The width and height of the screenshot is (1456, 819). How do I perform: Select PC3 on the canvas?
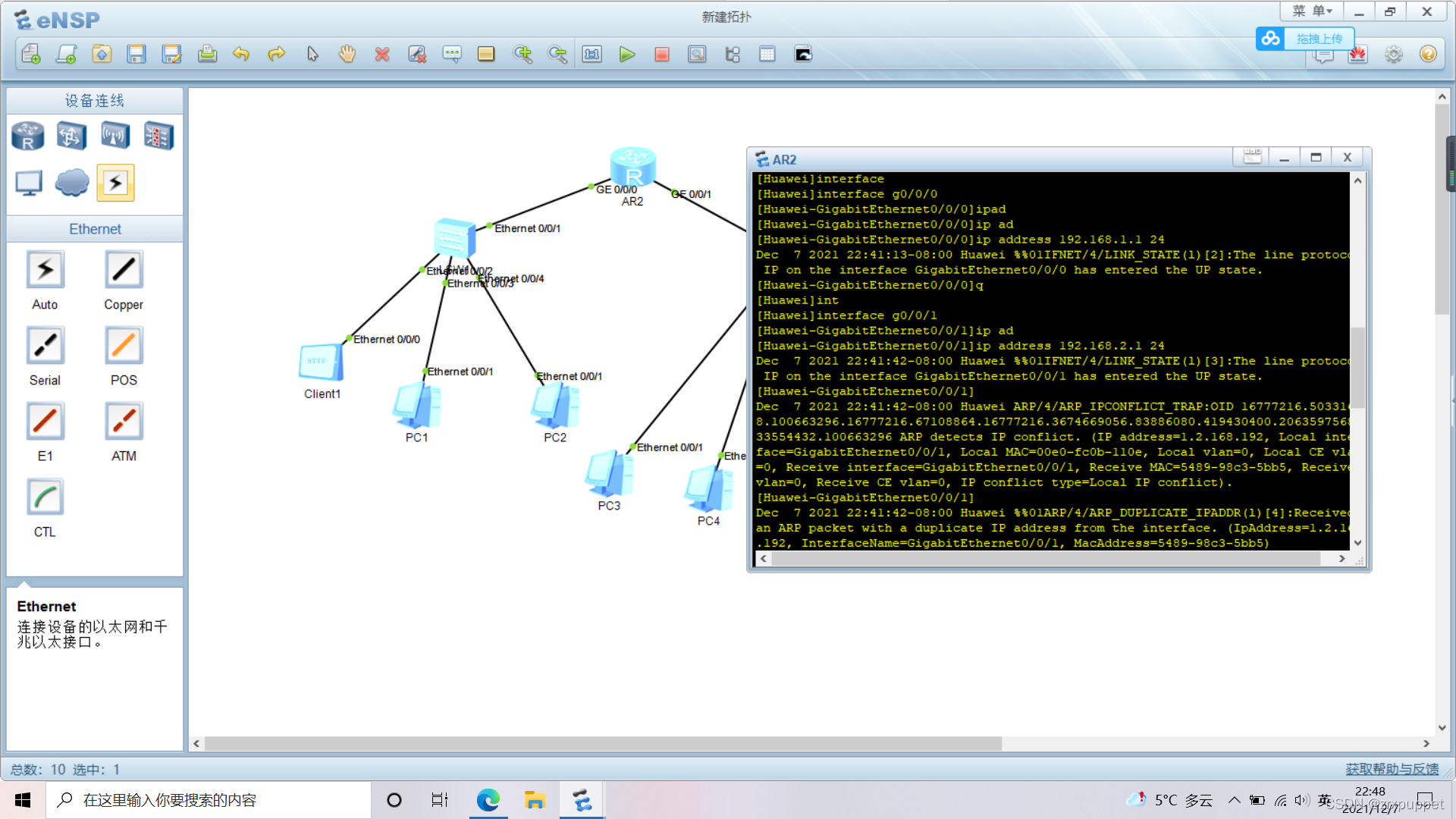pos(609,474)
